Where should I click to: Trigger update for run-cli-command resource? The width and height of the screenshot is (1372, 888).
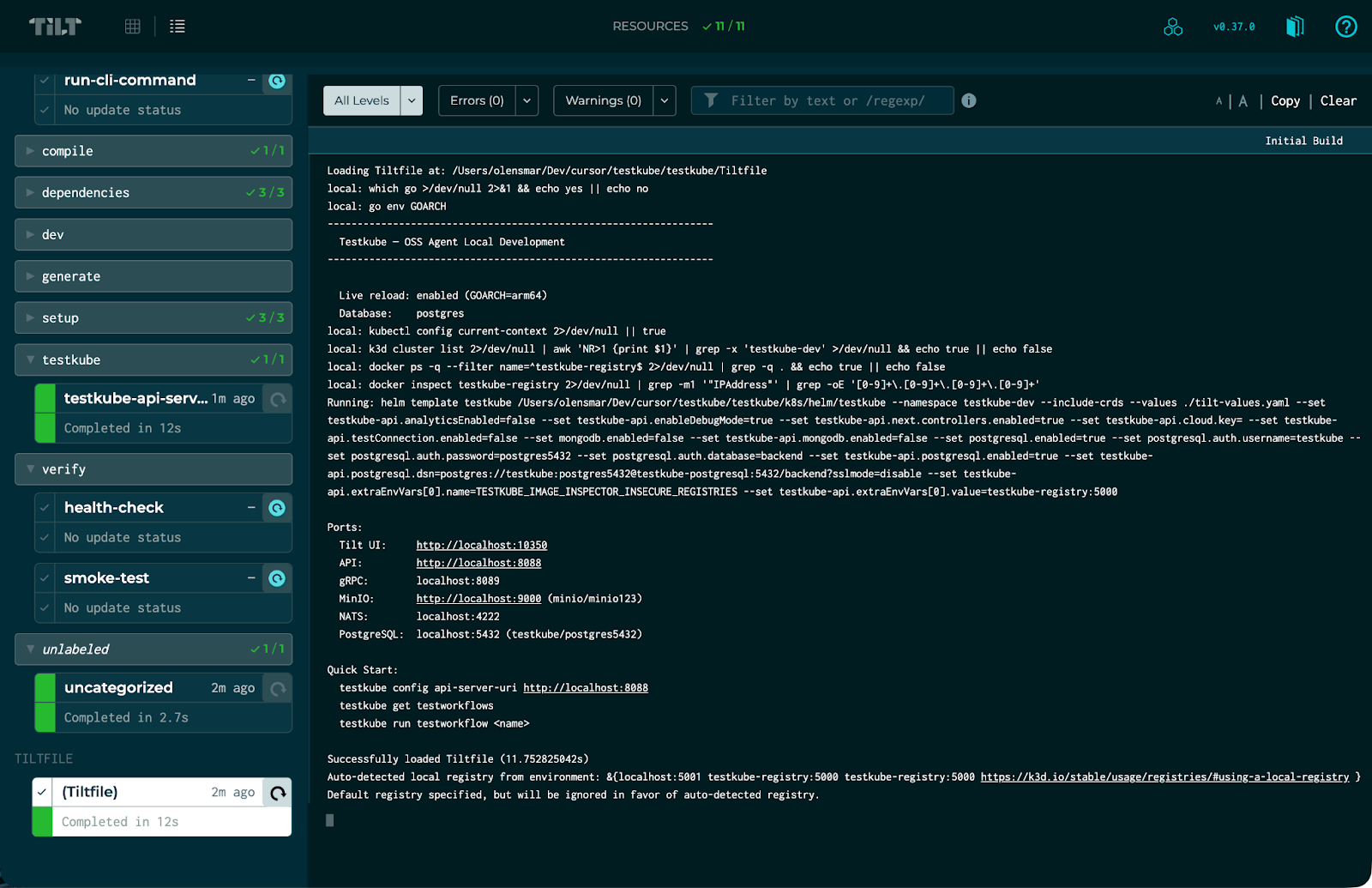pyautogui.click(x=277, y=82)
